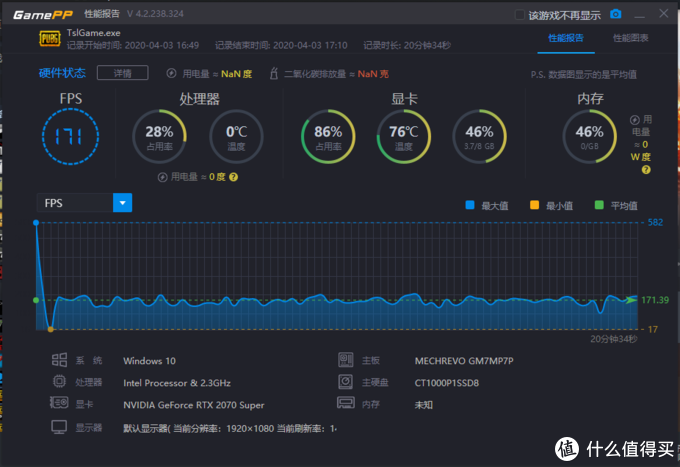This screenshot has height=467, width=680.
Task: Click the memory 46% gauge
Action: pos(589,137)
